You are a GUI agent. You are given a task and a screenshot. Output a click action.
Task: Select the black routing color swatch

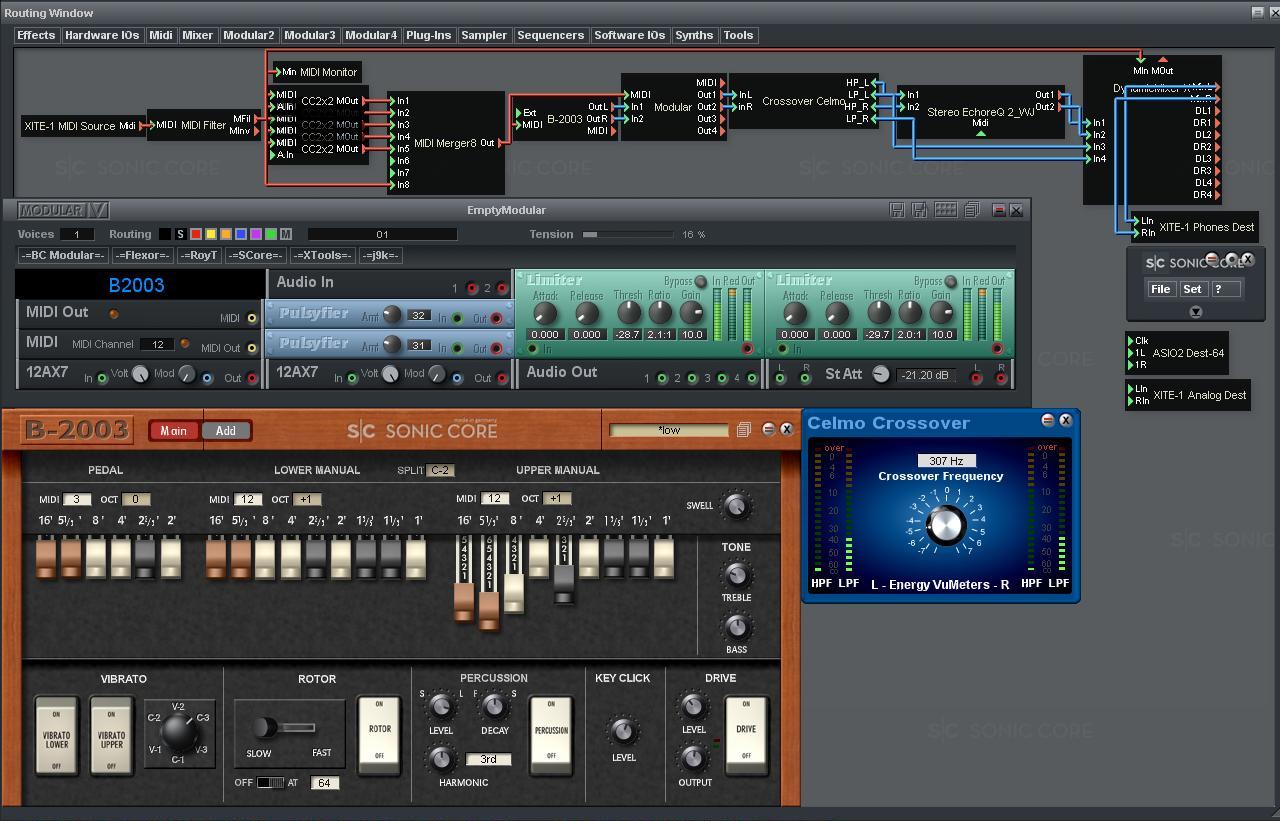coord(166,234)
